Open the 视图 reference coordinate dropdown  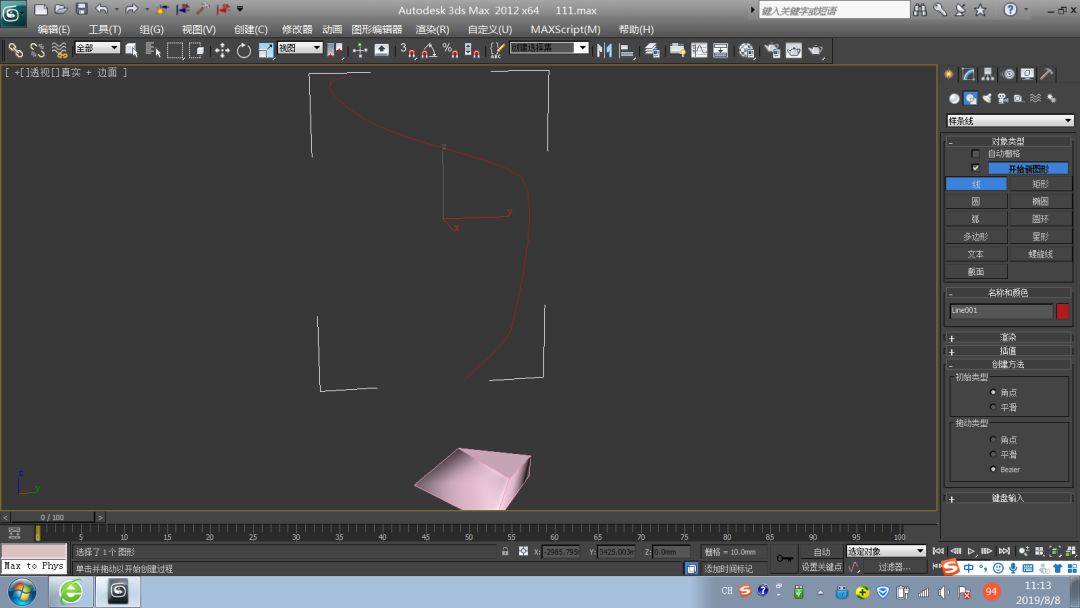(x=300, y=48)
